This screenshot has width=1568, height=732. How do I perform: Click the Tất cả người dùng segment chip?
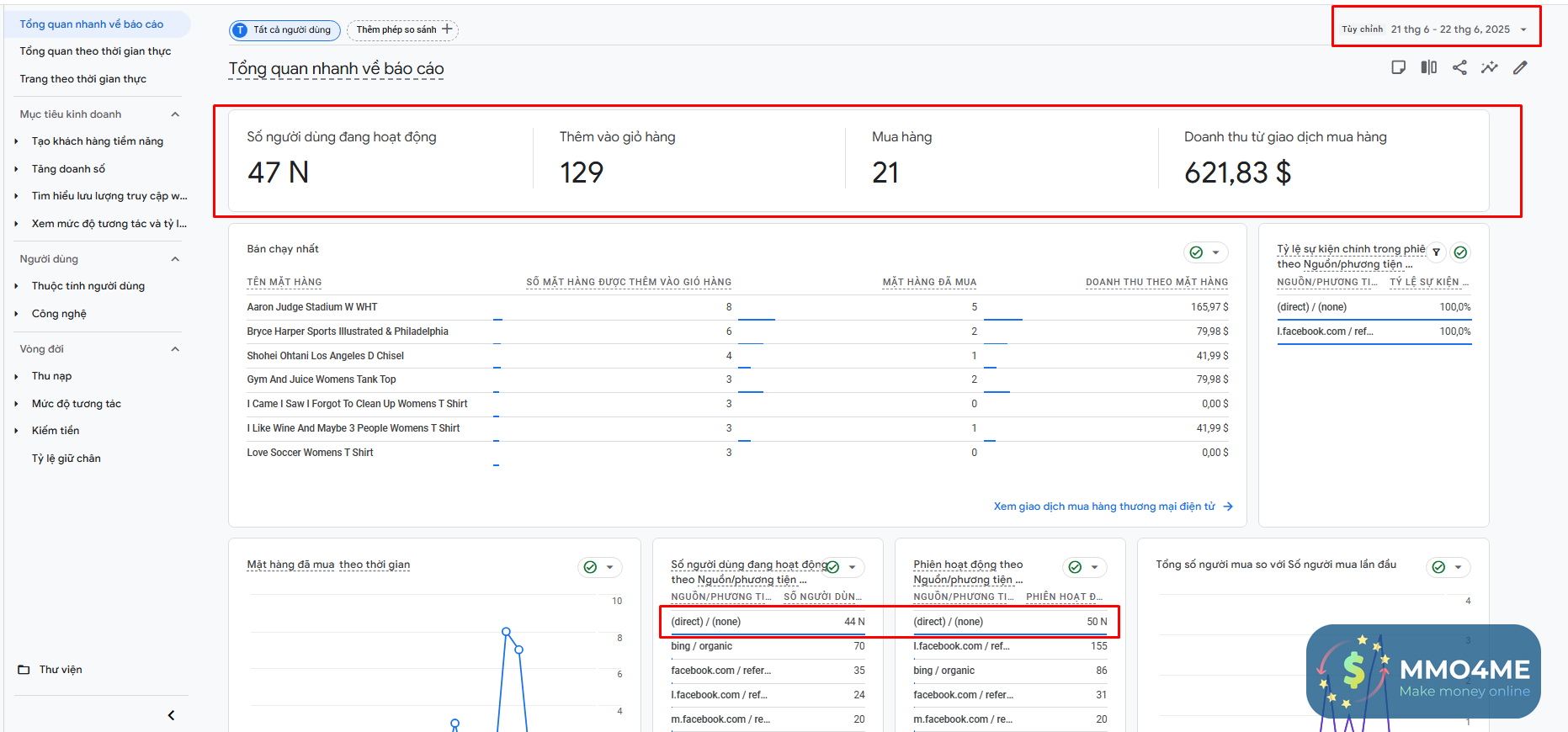coord(284,30)
